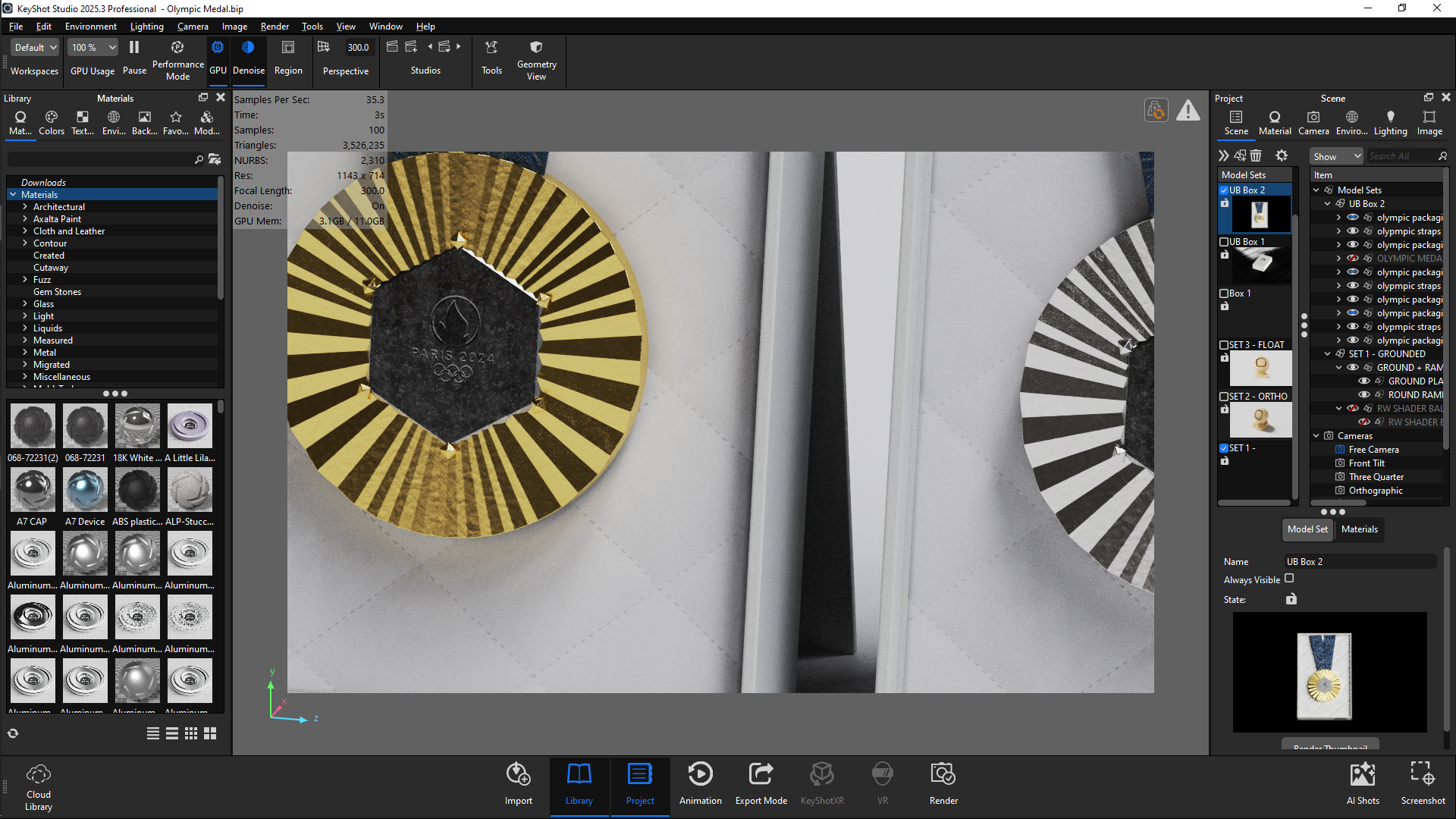Collapse the Cameras tree node

pyautogui.click(x=1316, y=436)
